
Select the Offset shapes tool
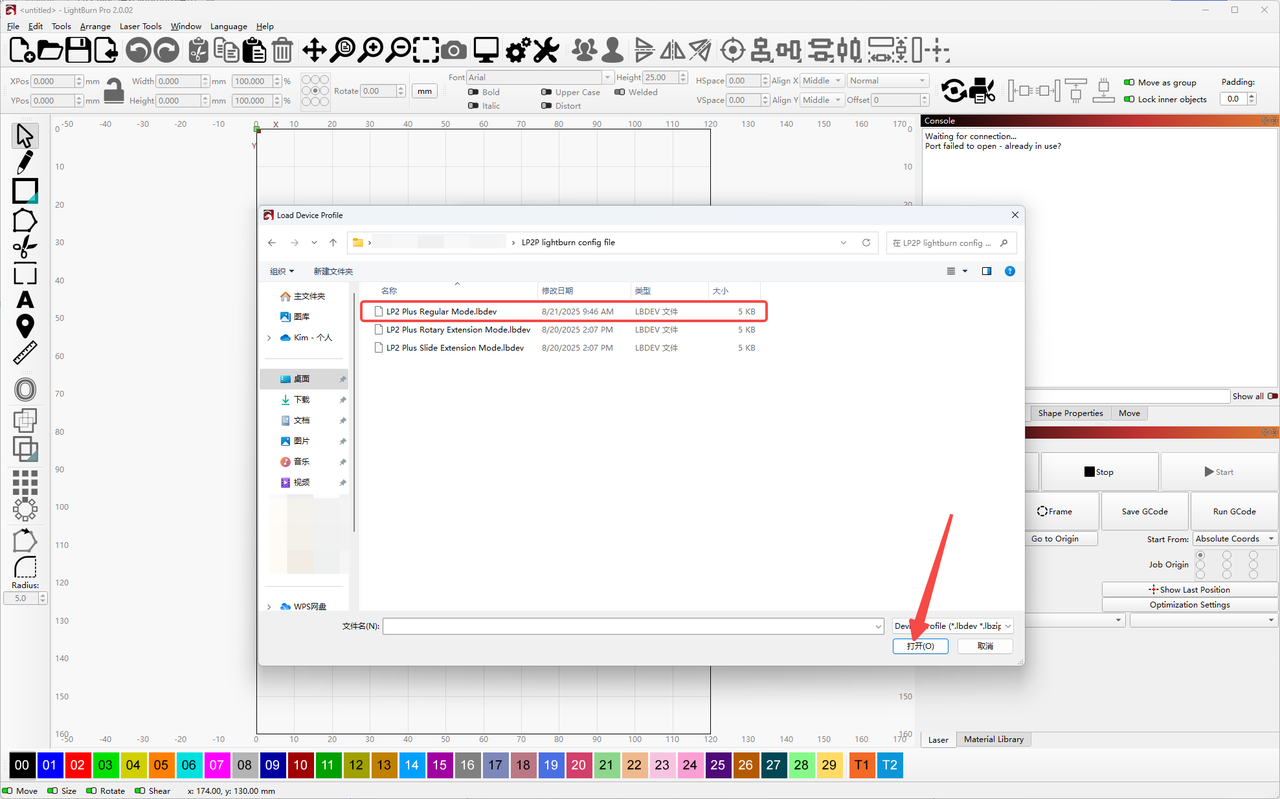click(25, 390)
